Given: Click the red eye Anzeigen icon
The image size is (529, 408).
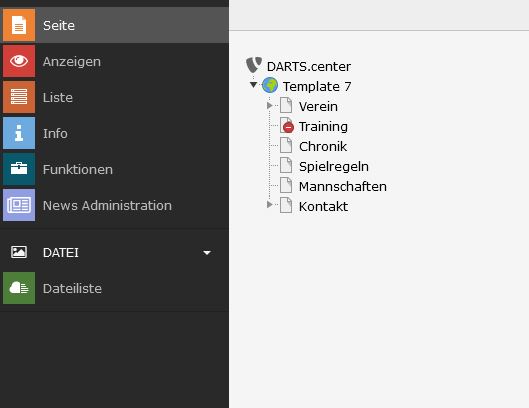Looking at the screenshot, I should pos(19,61).
